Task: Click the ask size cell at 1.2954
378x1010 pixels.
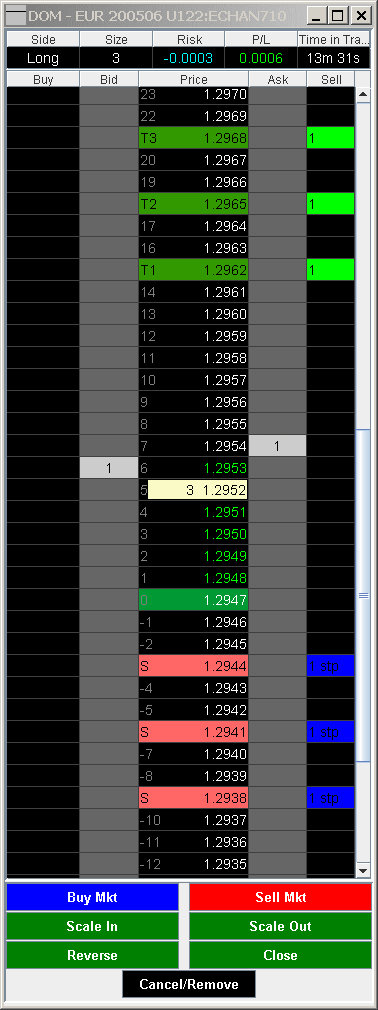Action: (277, 446)
